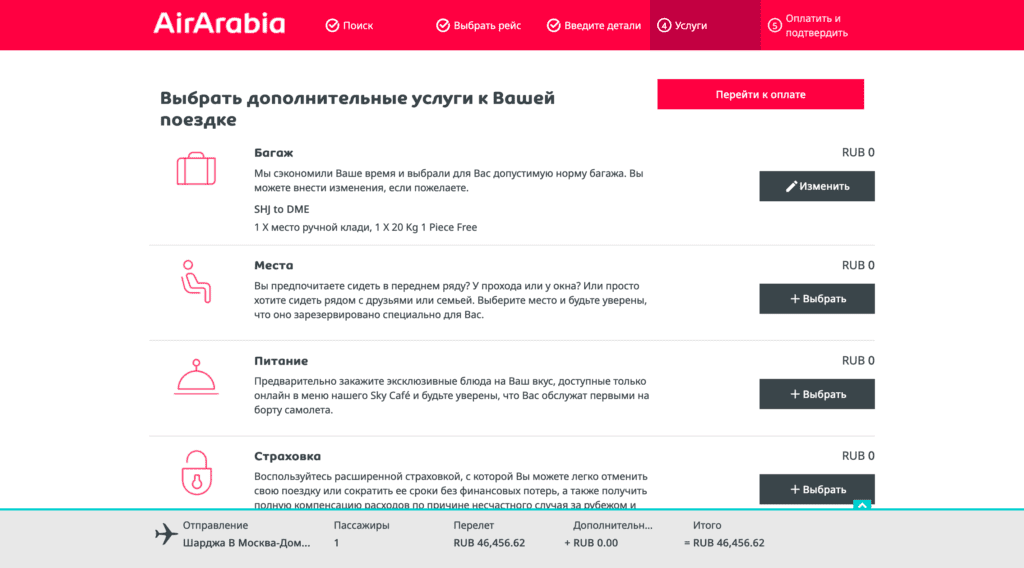The height and width of the screenshot is (568, 1024).
Task: Open the Введите детали step
Action: (x=594, y=25)
